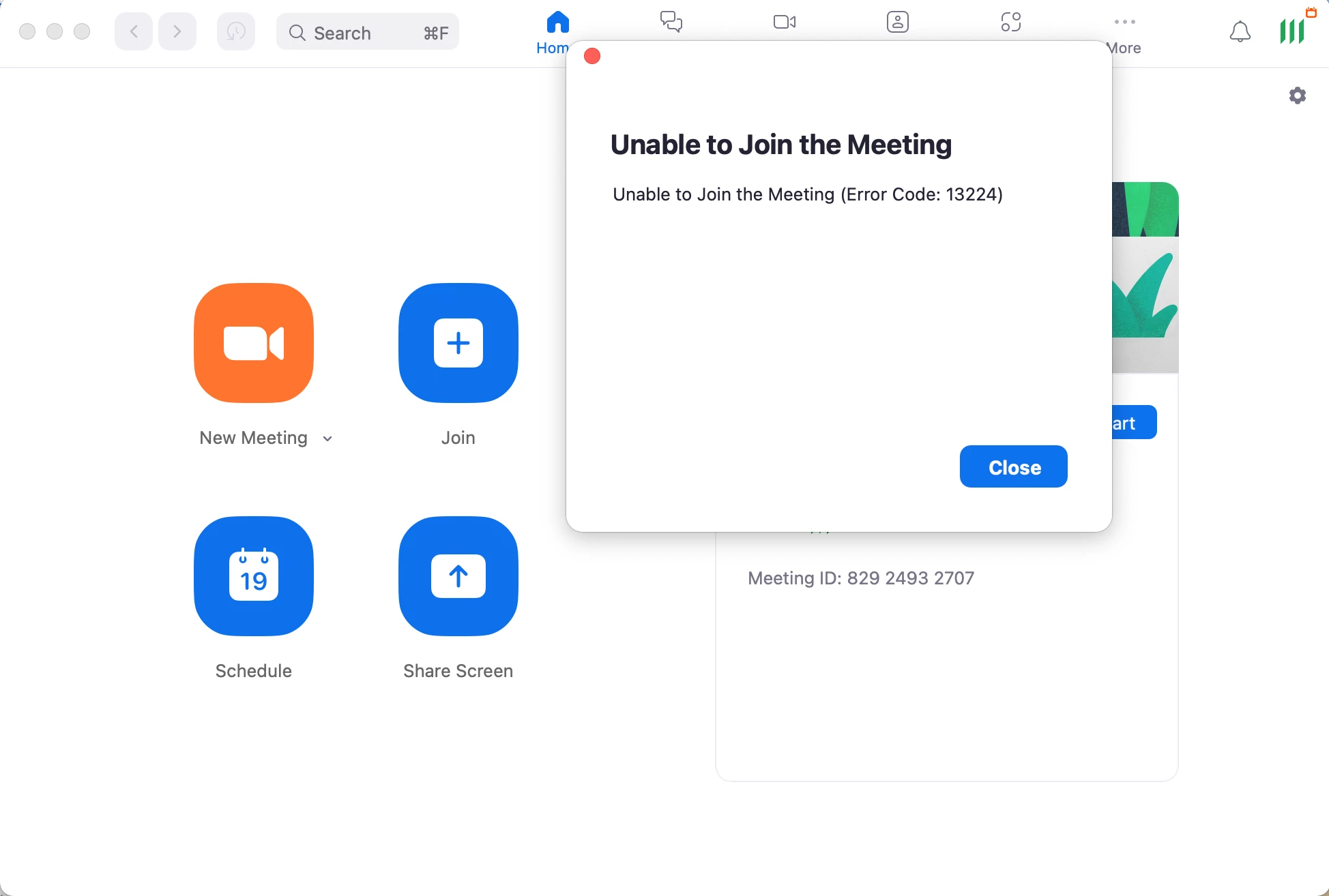Open Team Chat tab icon
The height and width of the screenshot is (896, 1329).
pyautogui.click(x=671, y=23)
